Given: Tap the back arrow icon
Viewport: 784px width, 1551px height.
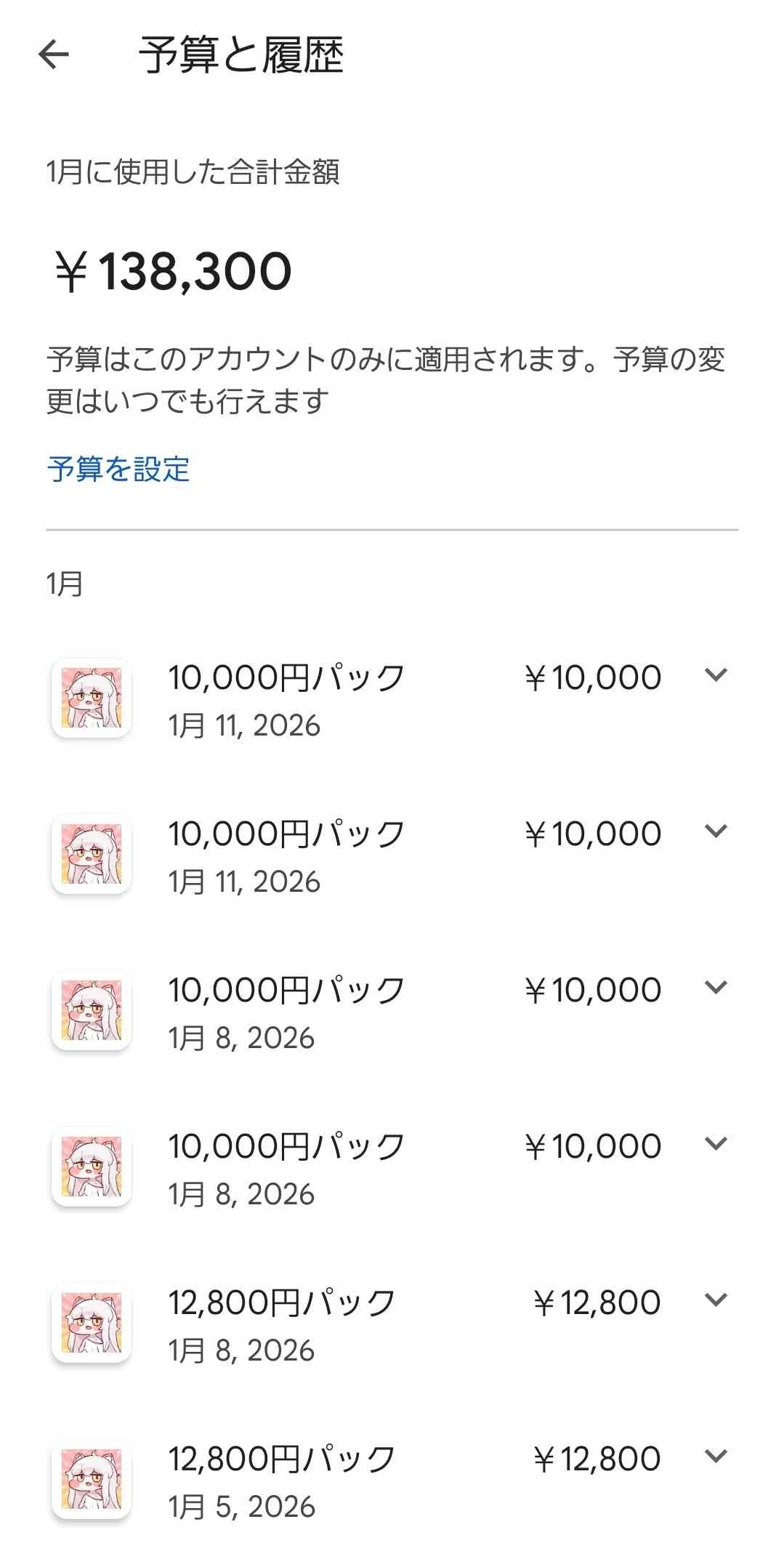Looking at the screenshot, I should [54, 55].
